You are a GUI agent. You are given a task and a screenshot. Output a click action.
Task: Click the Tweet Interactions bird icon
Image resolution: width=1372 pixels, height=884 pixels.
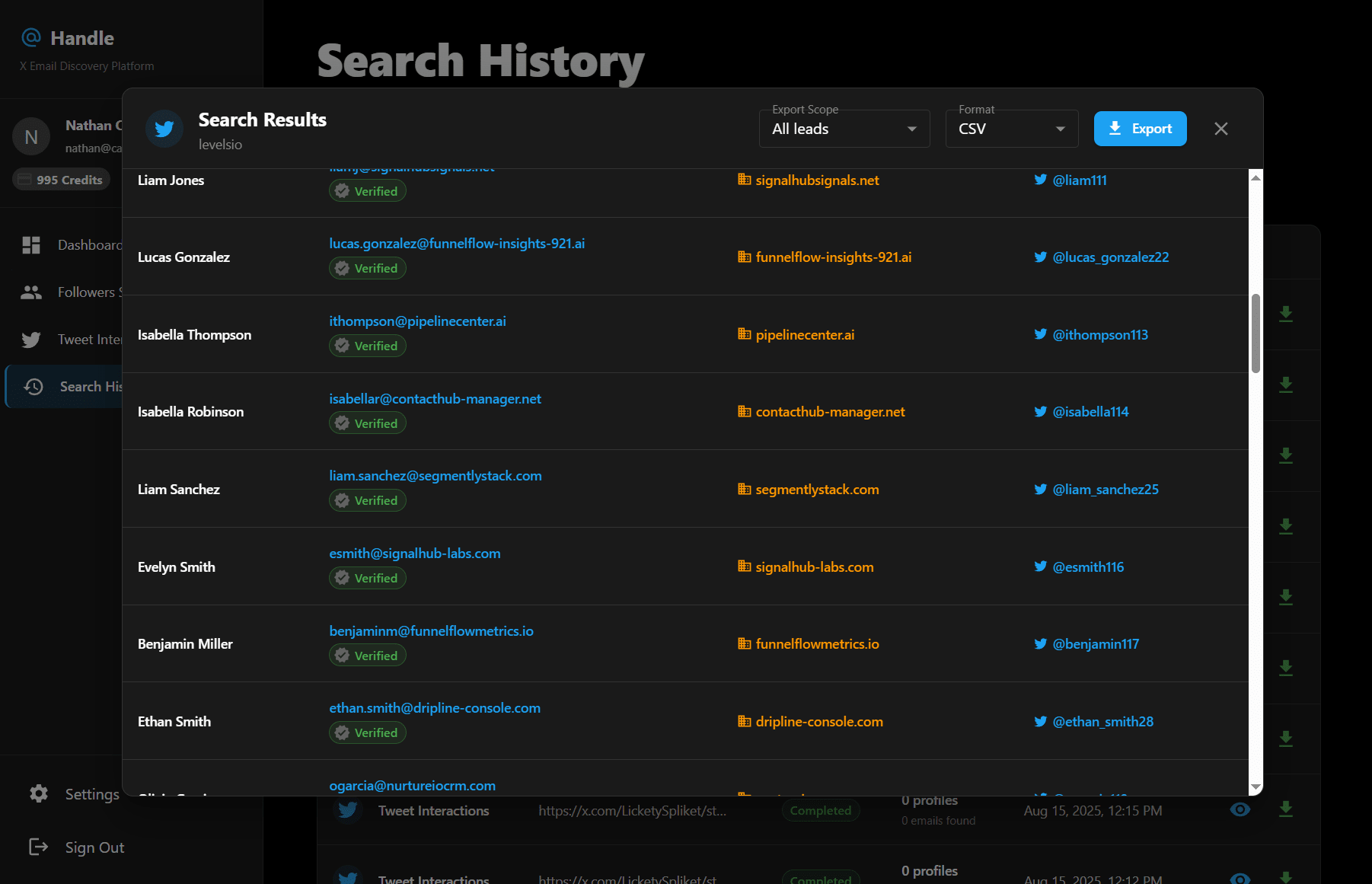[31, 339]
